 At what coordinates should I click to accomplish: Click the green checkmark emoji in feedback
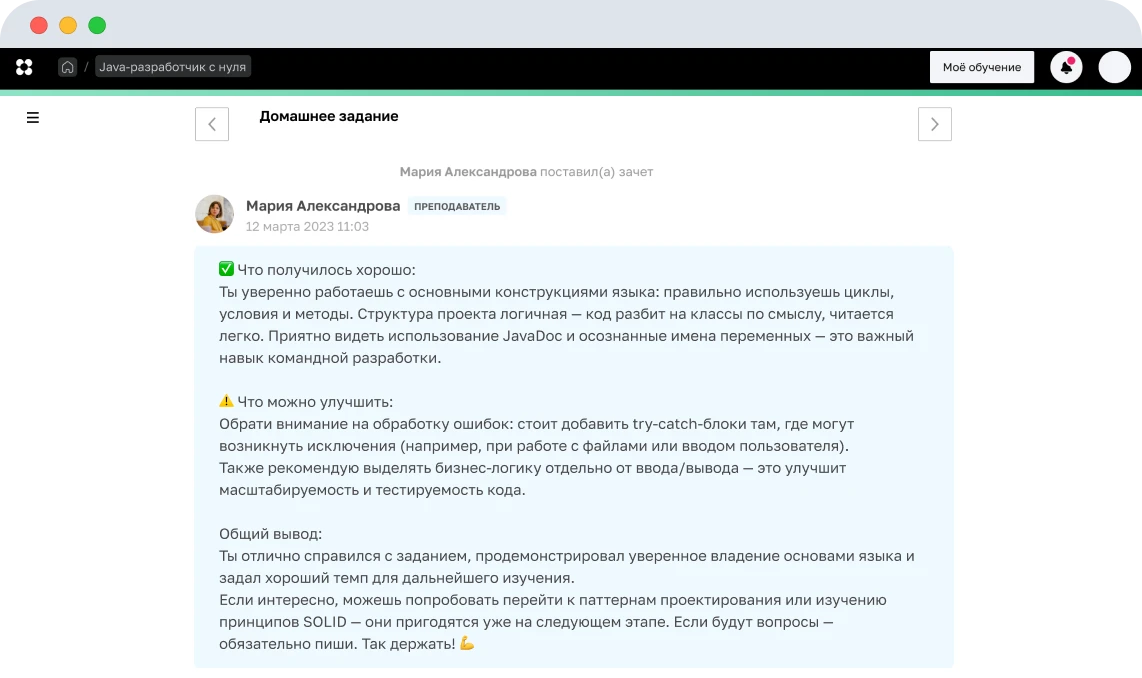point(226,270)
